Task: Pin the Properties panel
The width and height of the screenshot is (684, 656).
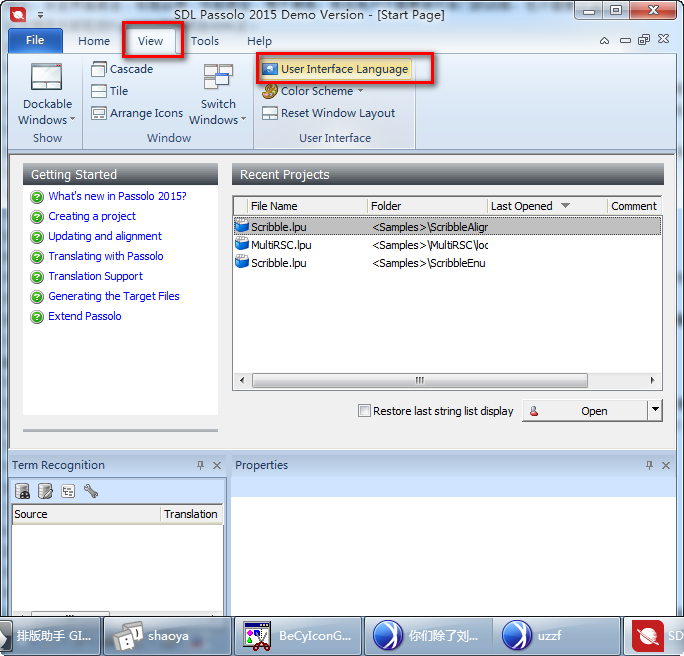Action: 649,465
